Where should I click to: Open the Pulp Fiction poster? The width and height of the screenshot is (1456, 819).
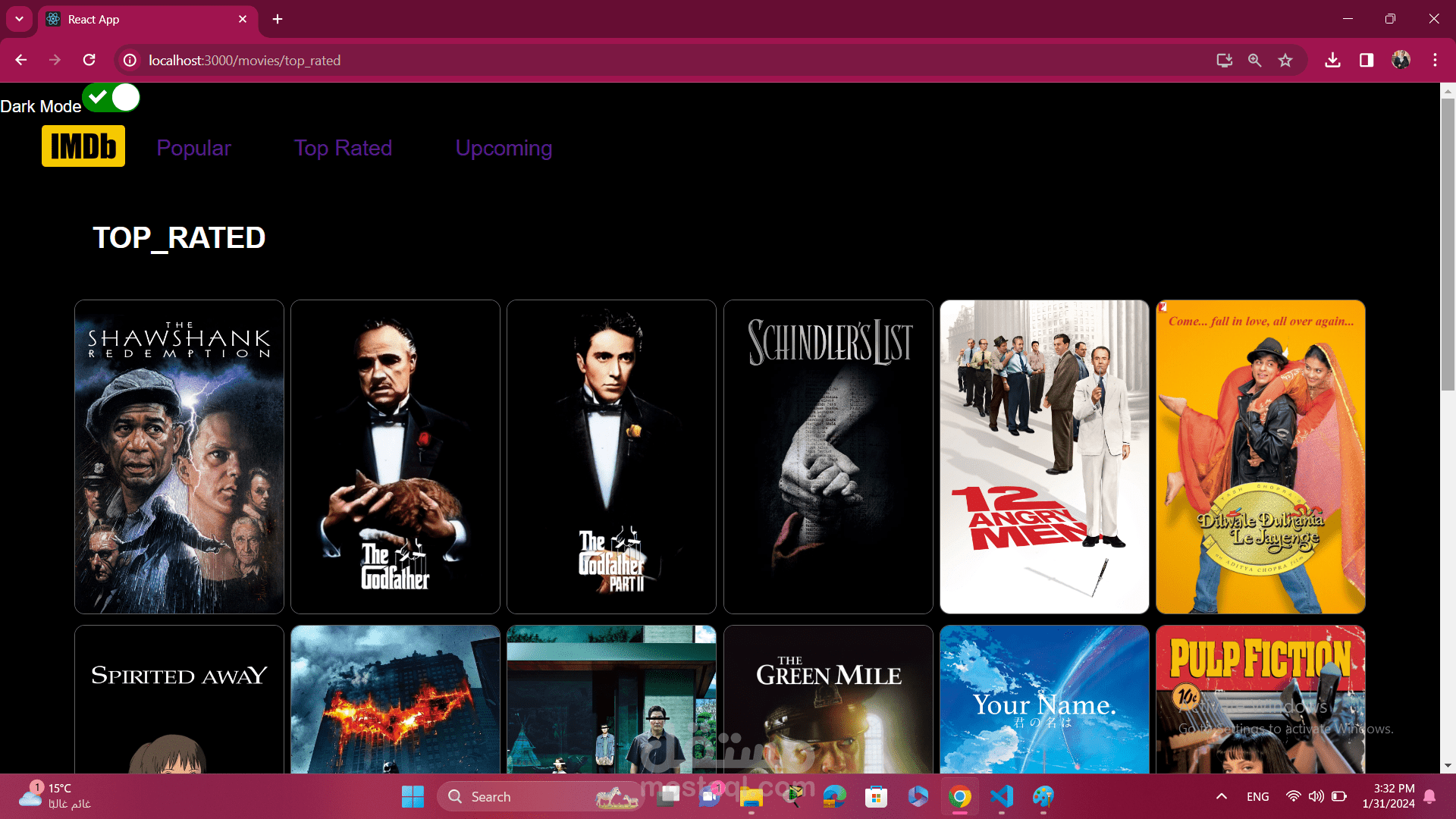[1260, 699]
